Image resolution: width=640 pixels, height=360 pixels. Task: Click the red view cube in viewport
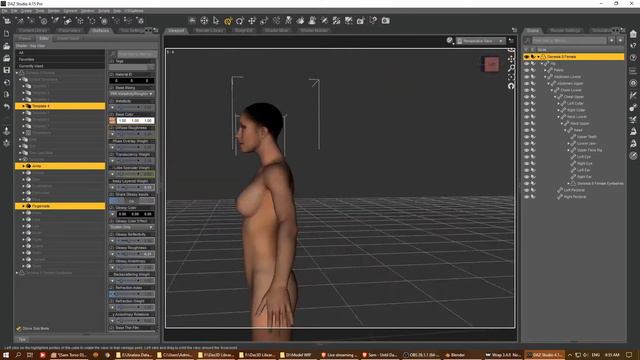coord(491,64)
